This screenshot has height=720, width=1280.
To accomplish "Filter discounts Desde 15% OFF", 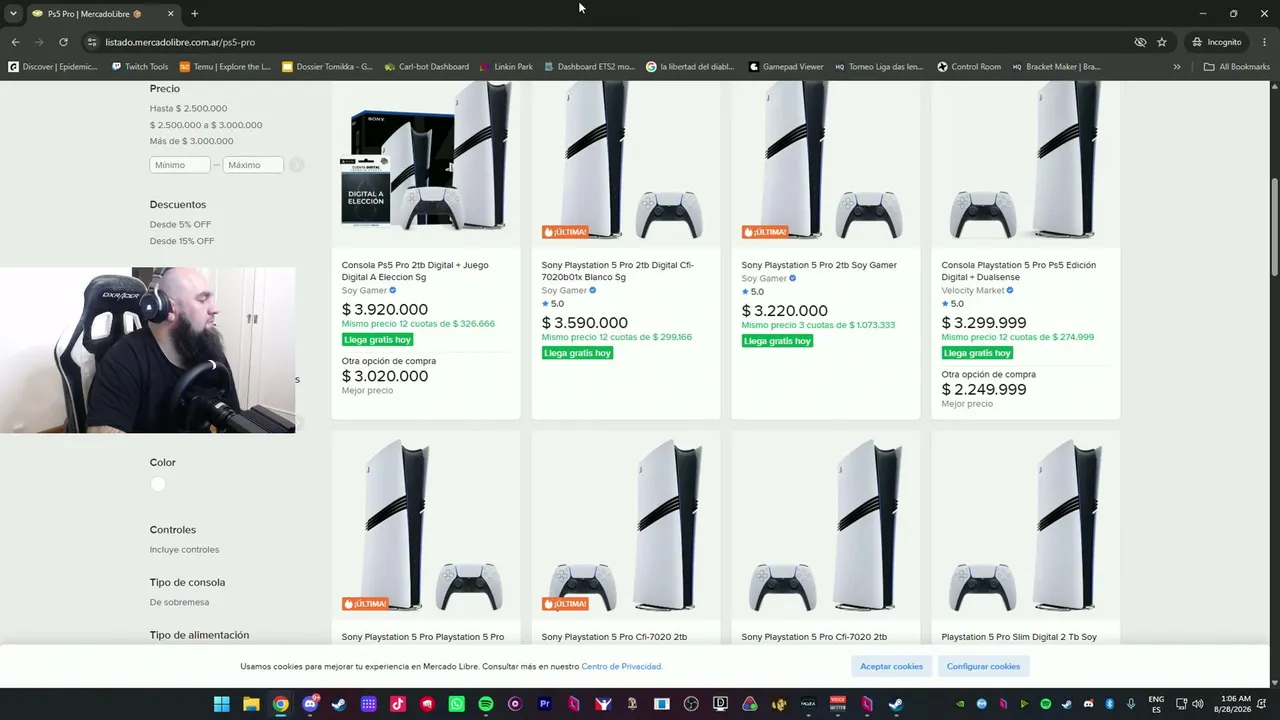I will coord(182,241).
